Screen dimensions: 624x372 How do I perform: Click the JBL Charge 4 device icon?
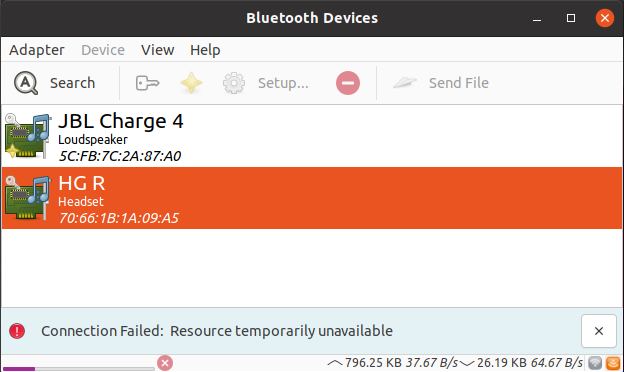tap(28, 136)
